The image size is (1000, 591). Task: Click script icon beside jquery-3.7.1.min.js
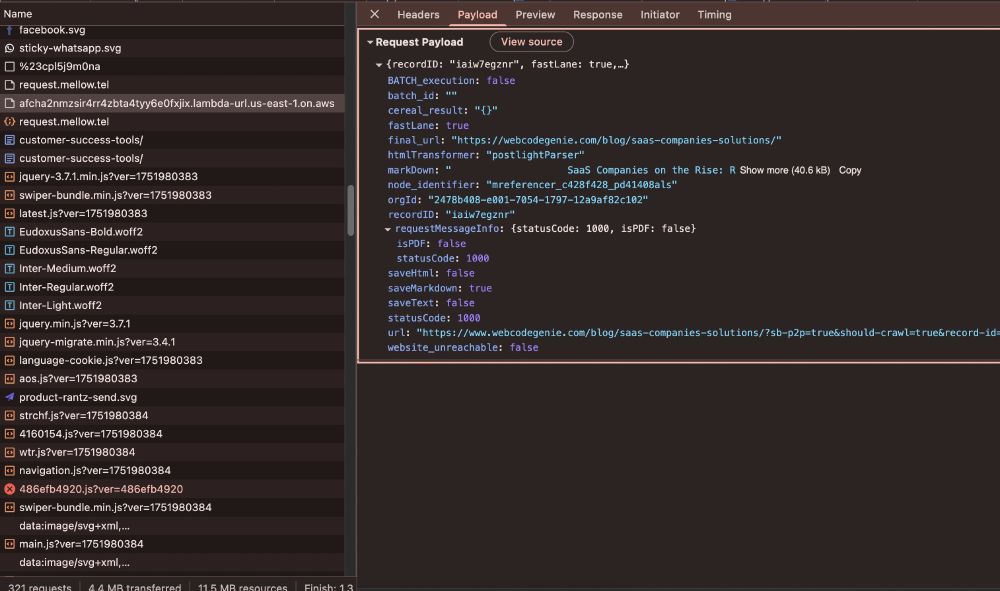click(10, 177)
